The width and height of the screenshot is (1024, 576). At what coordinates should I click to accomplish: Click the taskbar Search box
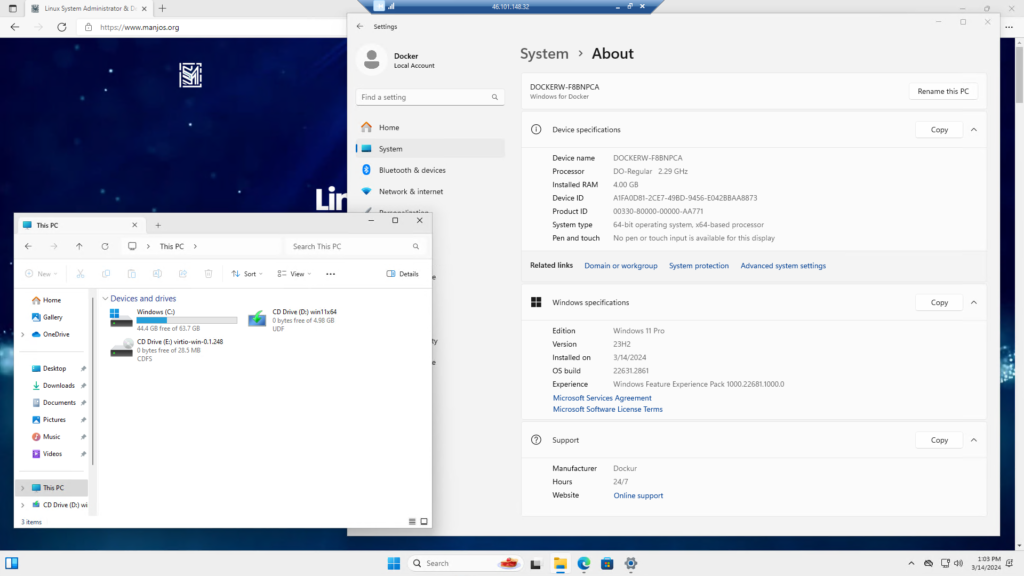(465, 563)
